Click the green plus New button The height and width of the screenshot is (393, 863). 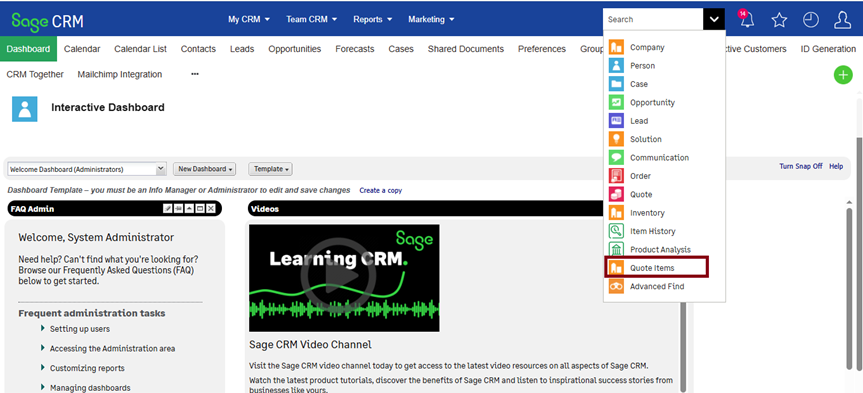coord(843,75)
